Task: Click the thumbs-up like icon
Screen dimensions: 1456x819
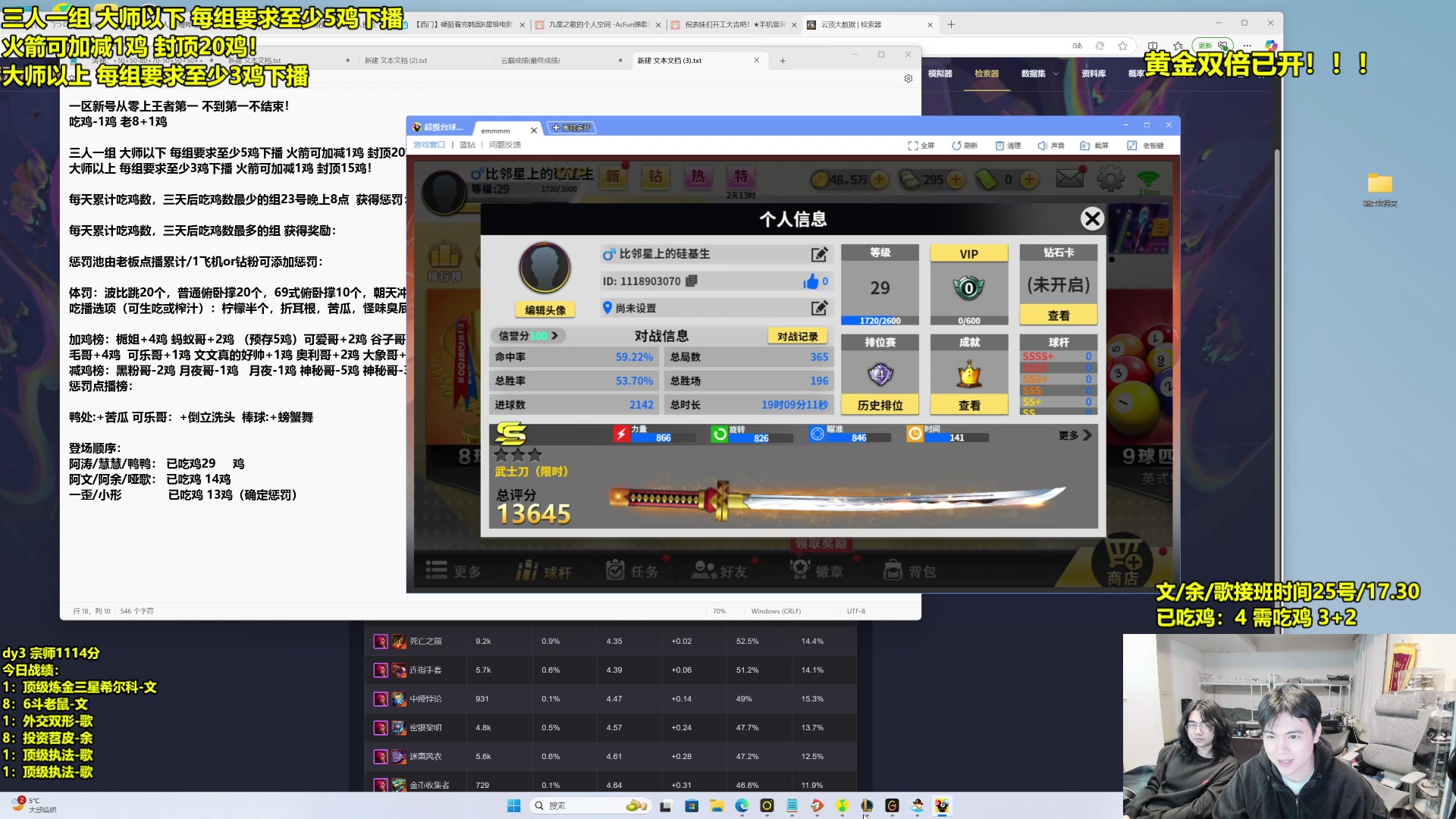Action: pos(811,281)
